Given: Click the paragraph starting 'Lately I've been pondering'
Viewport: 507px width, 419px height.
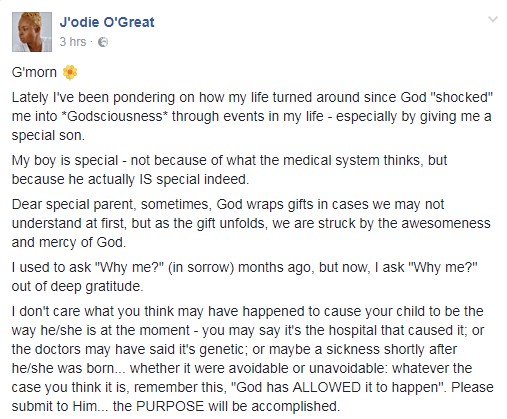Looking at the screenshot, I should tap(252, 116).
